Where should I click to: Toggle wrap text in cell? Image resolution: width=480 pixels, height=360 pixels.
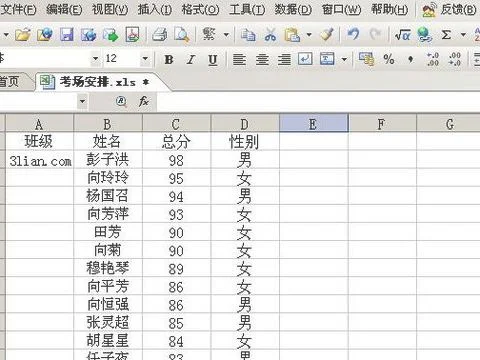click(x=305, y=59)
